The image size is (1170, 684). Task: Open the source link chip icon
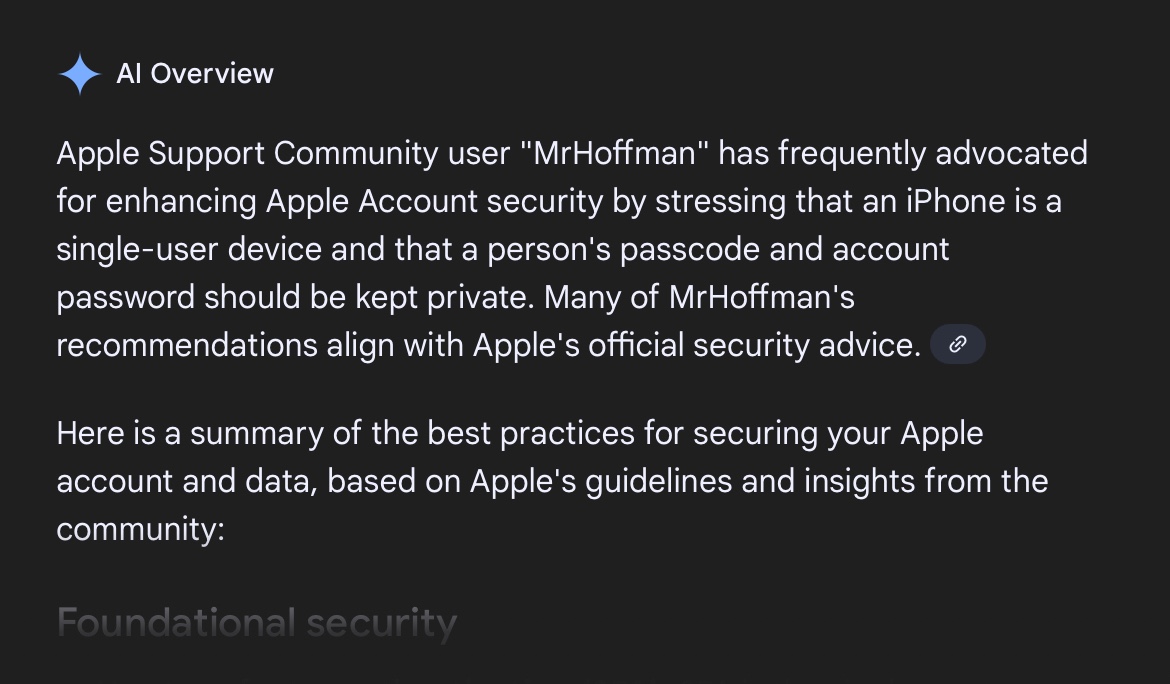tap(957, 345)
